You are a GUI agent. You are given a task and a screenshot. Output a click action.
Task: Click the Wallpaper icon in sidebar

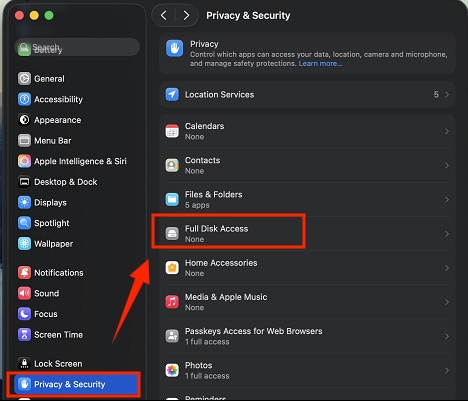click(24, 244)
